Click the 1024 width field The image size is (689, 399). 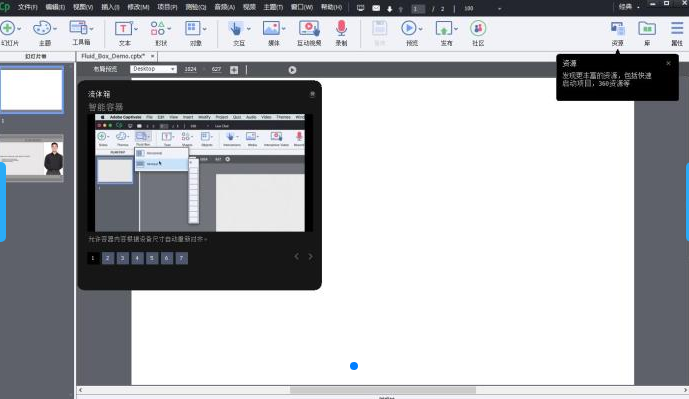coord(190,69)
